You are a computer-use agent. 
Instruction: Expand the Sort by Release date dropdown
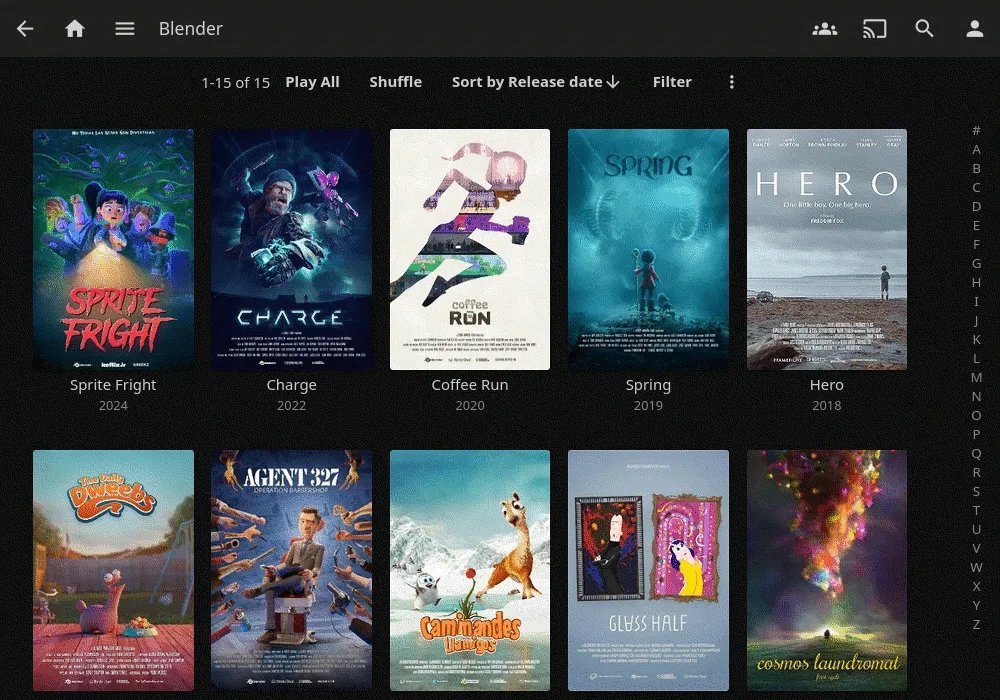click(536, 82)
